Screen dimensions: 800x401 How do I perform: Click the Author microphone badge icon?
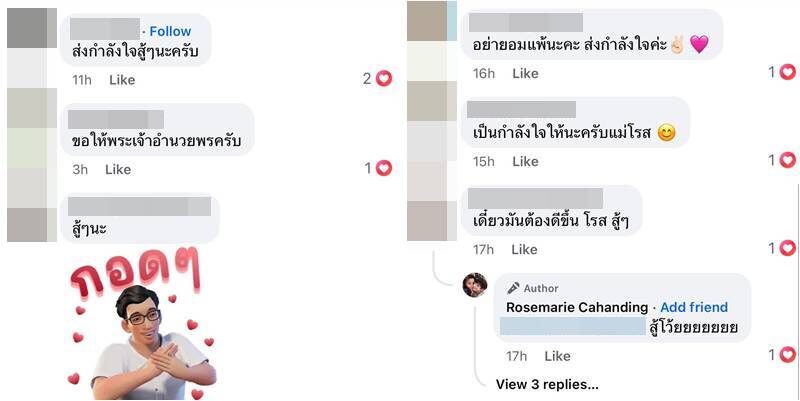coord(513,288)
